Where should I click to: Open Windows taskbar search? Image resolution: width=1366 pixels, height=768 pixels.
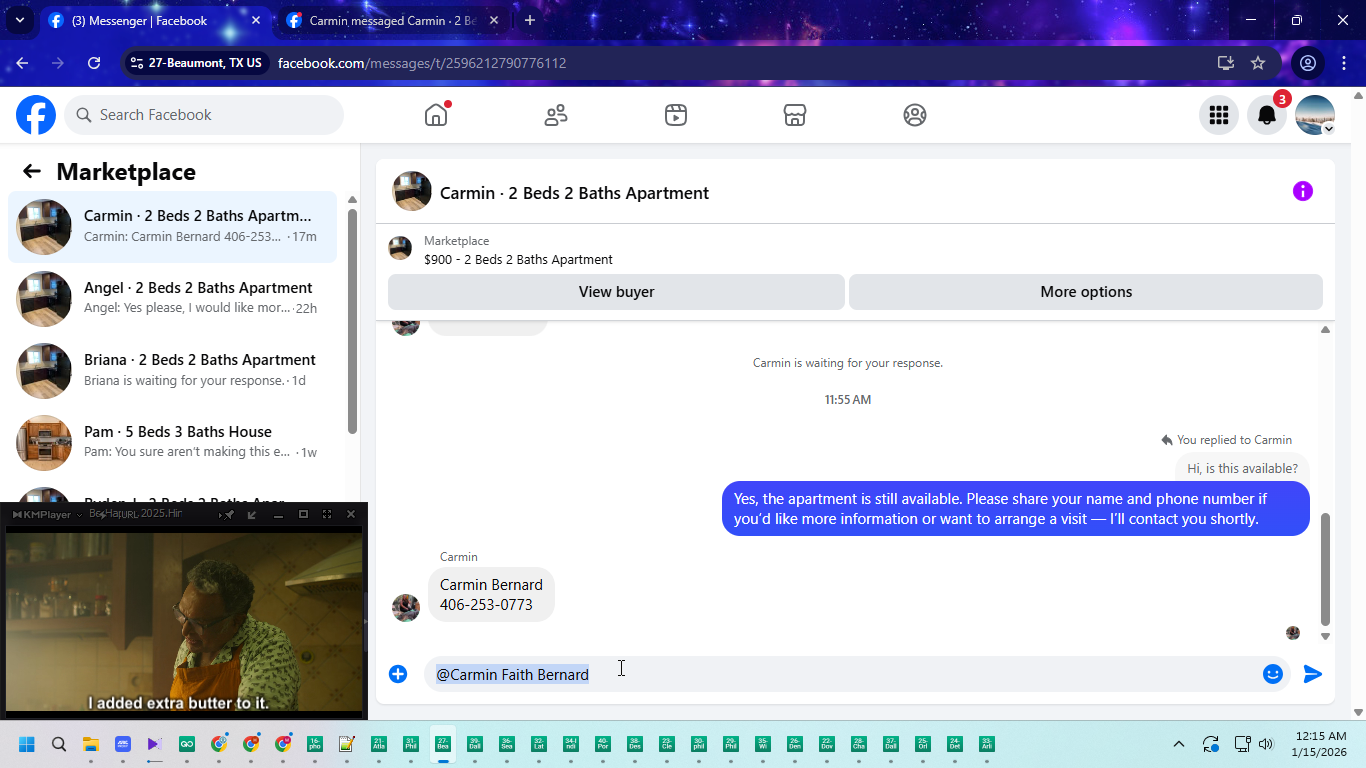[59, 744]
